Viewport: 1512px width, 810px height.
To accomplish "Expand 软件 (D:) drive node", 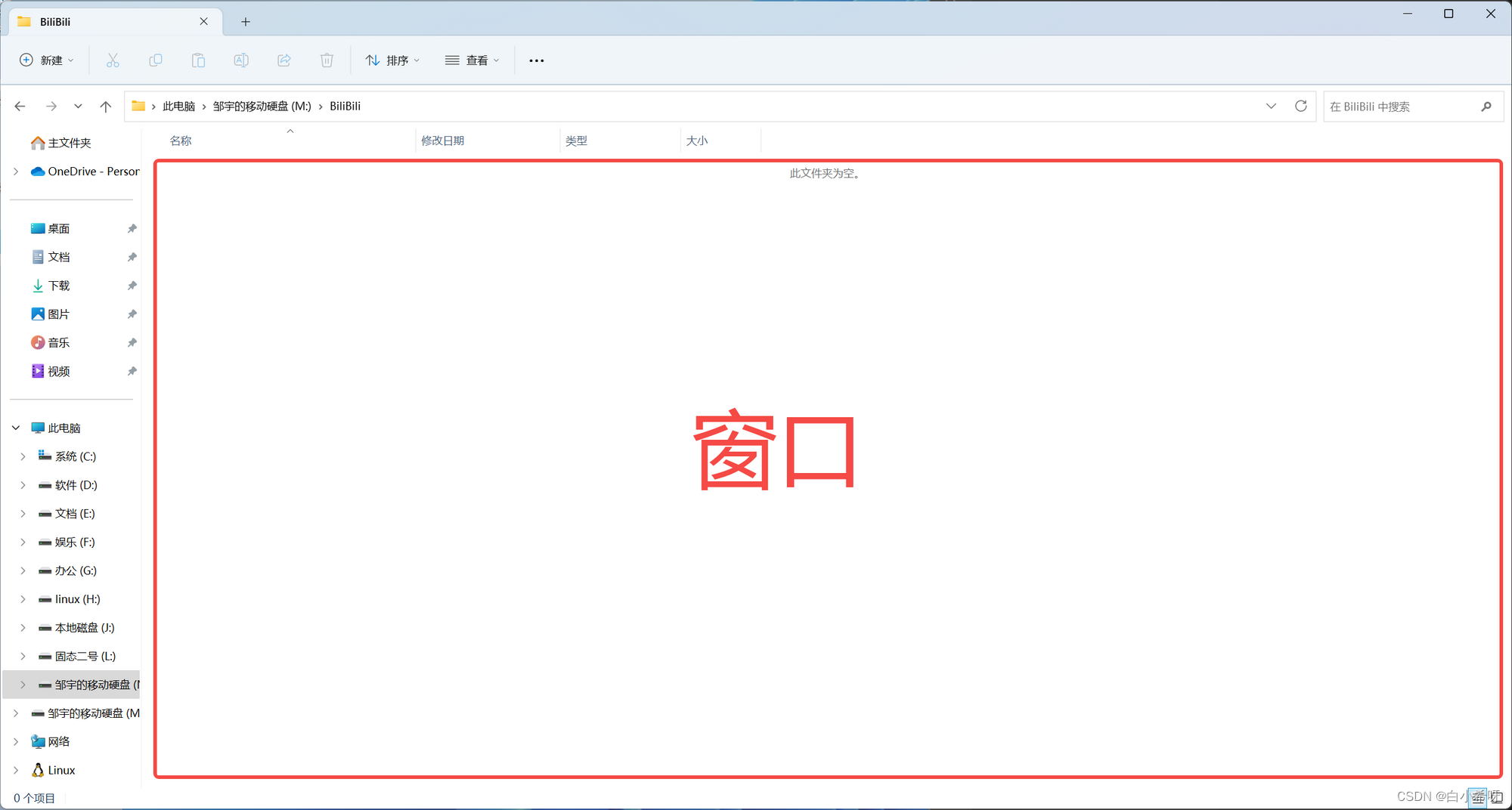I will pyautogui.click(x=23, y=485).
